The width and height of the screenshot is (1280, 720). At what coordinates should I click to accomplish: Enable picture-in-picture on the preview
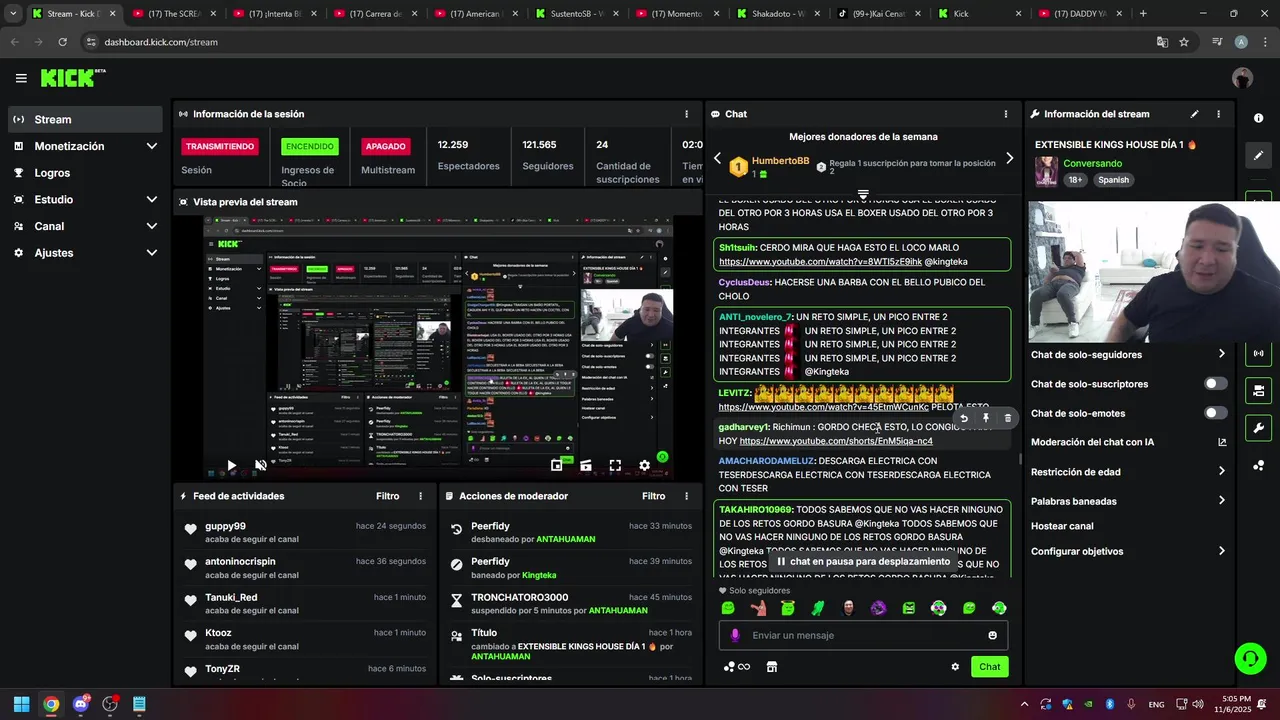pos(556,465)
